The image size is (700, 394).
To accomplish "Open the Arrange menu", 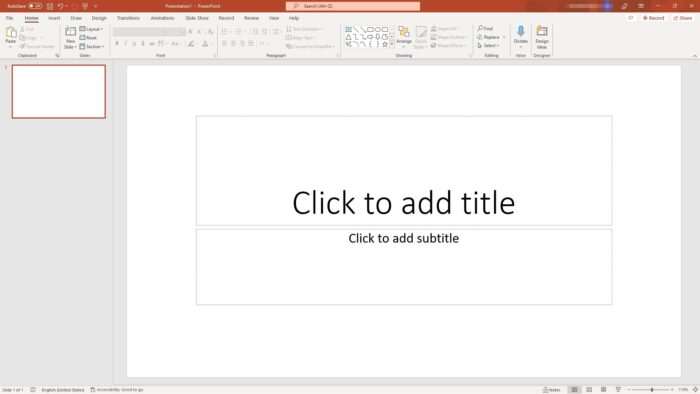I will pos(404,37).
